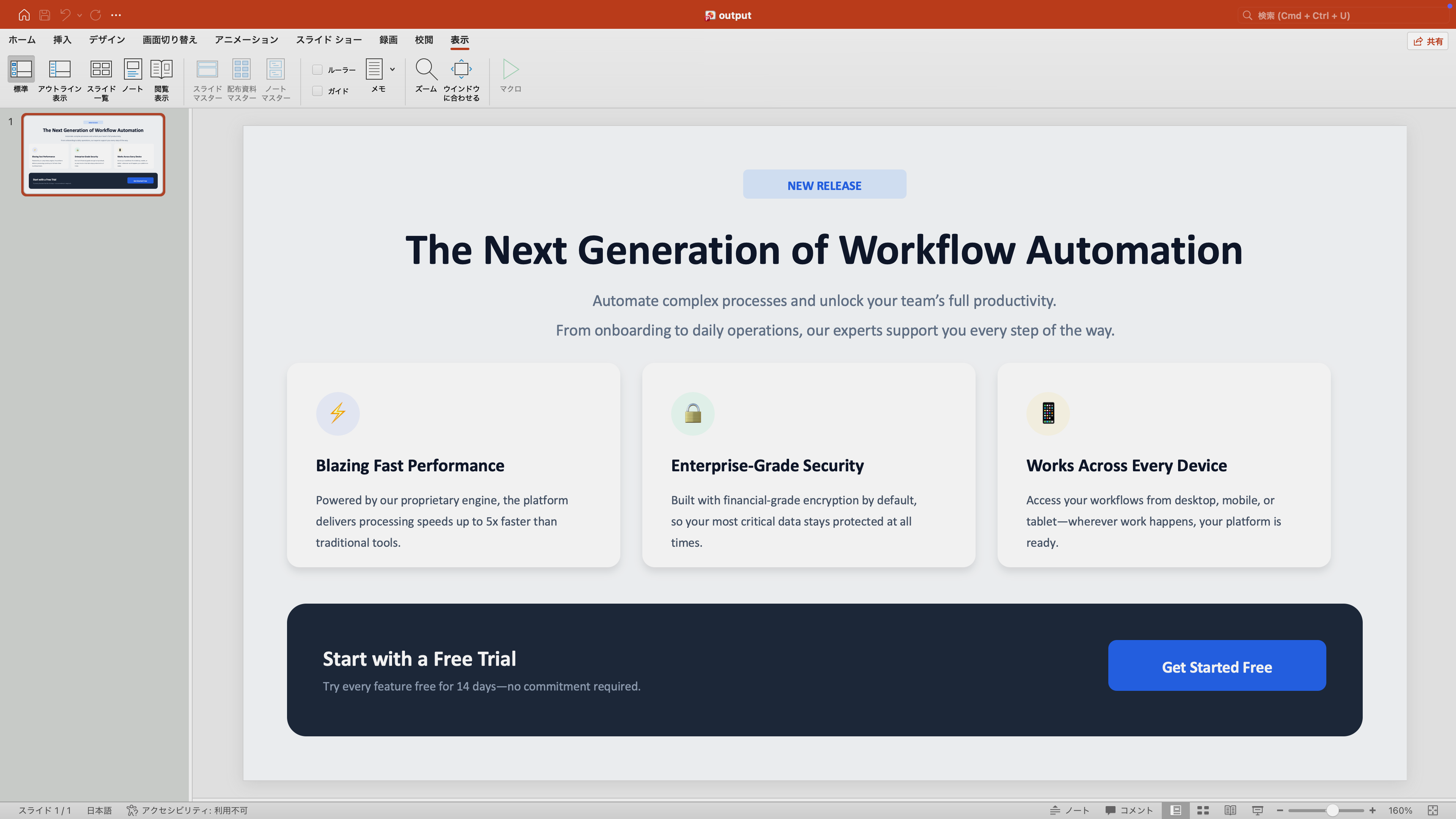
Task: Open the undo history dropdown arrow
Action: [x=79, y=15]
